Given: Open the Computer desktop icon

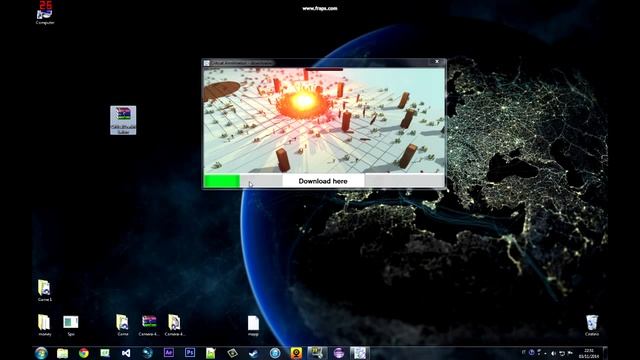Looking at the screenshot, I should tap(45, 12).
